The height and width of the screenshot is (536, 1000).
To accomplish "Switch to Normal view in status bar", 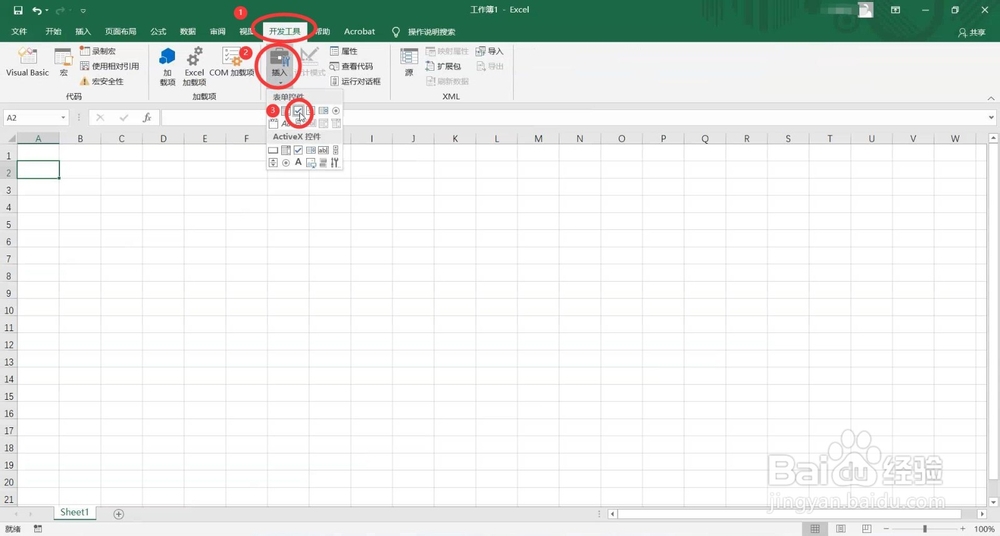I will [815, 529].
